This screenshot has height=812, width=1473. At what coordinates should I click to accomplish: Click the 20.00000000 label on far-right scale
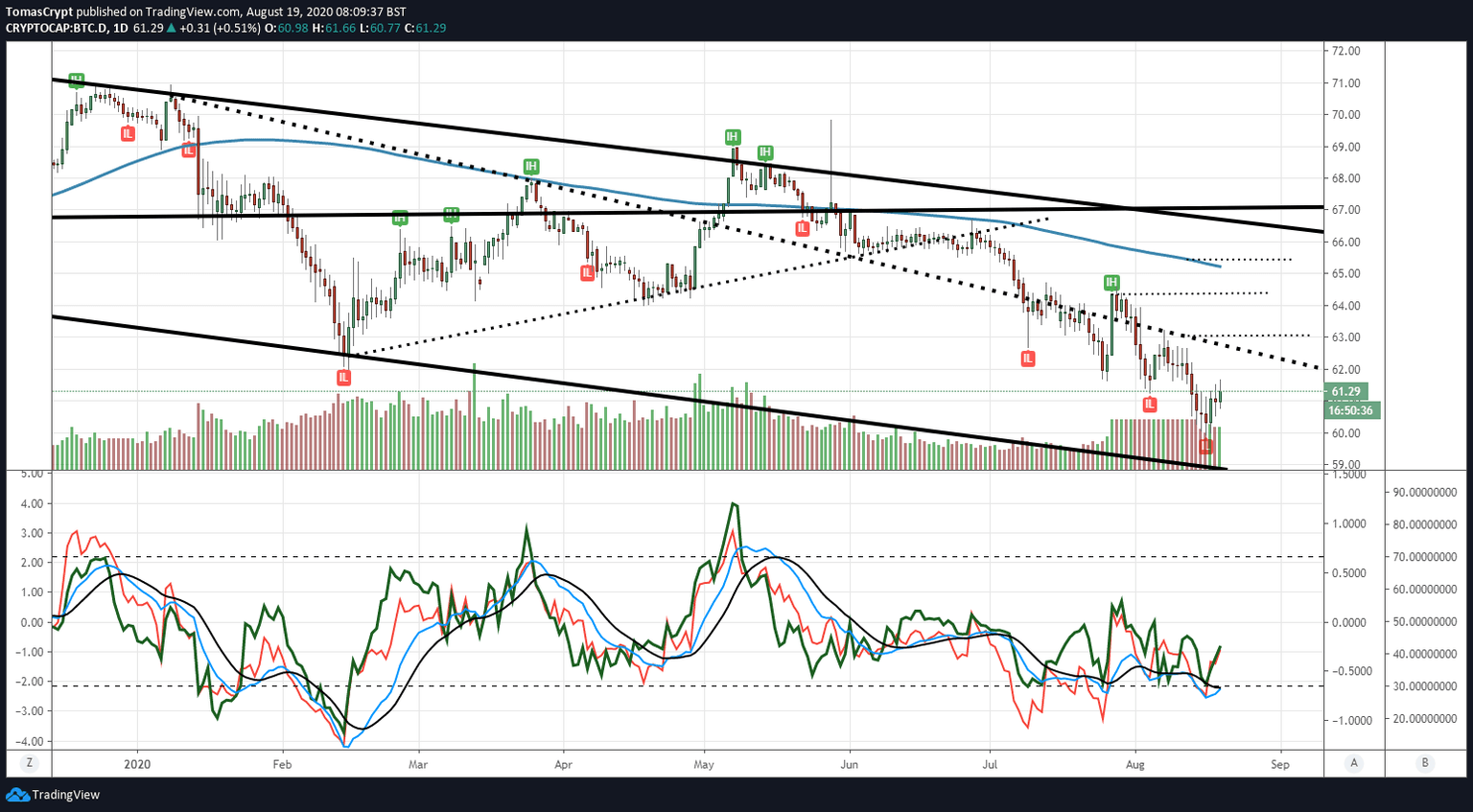tap(1425, 720)
